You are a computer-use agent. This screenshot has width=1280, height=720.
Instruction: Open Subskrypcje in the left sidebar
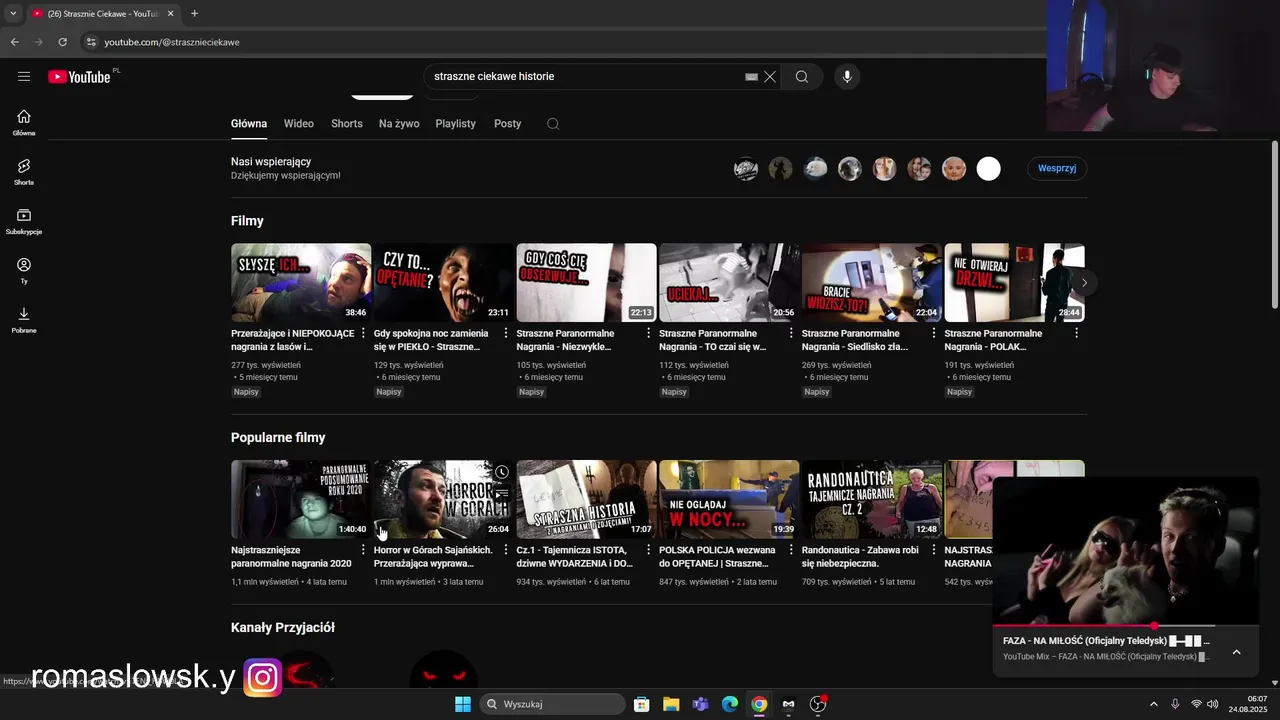pos(24,221)
